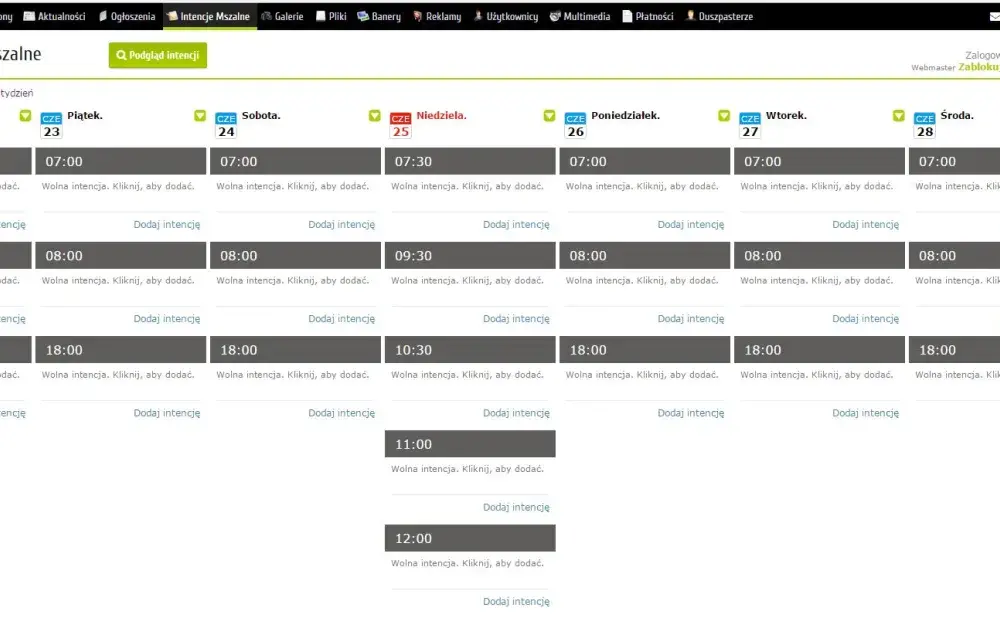Click Dodaj intencję under Poniedziałek 07:00
This screenshot has height=618, width=1000.
pyautogui.click(x=691, y=224)
